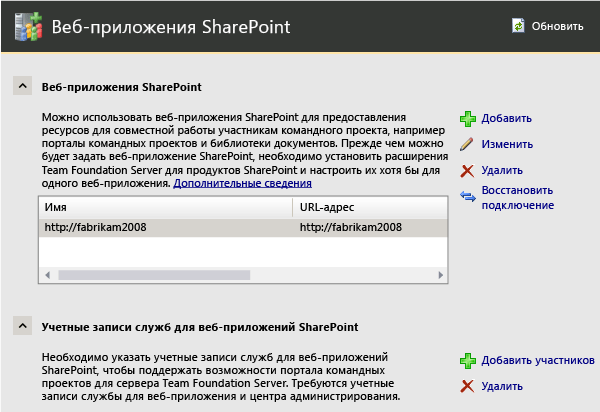Image resolution: width=600 pixels, height=412 pixels.
Task: Click the horizontal scrollbar left arrow
Action: 47,275
